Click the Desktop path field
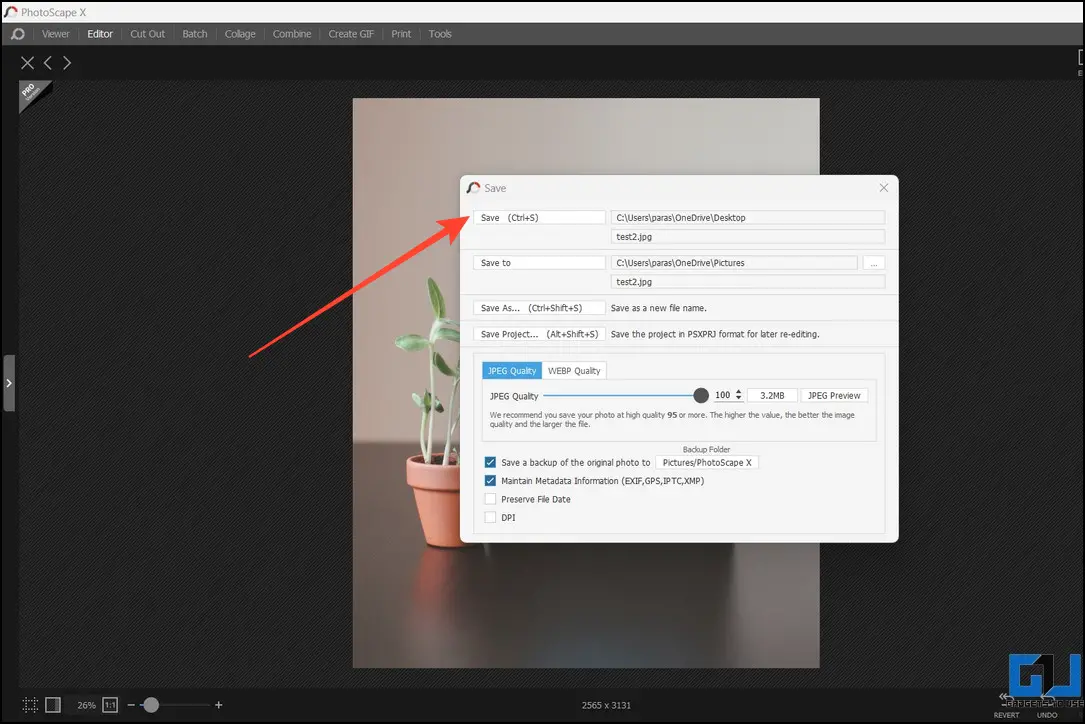Viewport: 1085px width, 724px height. pyautogui.click(x=748, y=217)
